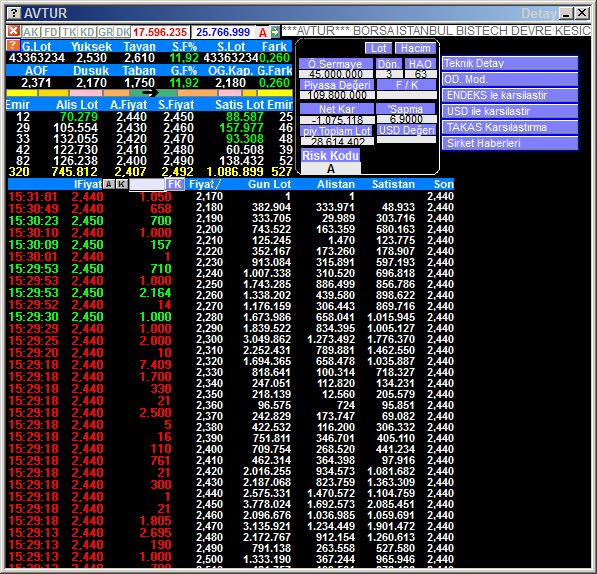Toggle the small K button beside IFiyat
Image resolution: width=597 pixels, height=574 pixels.
[121, 185]
